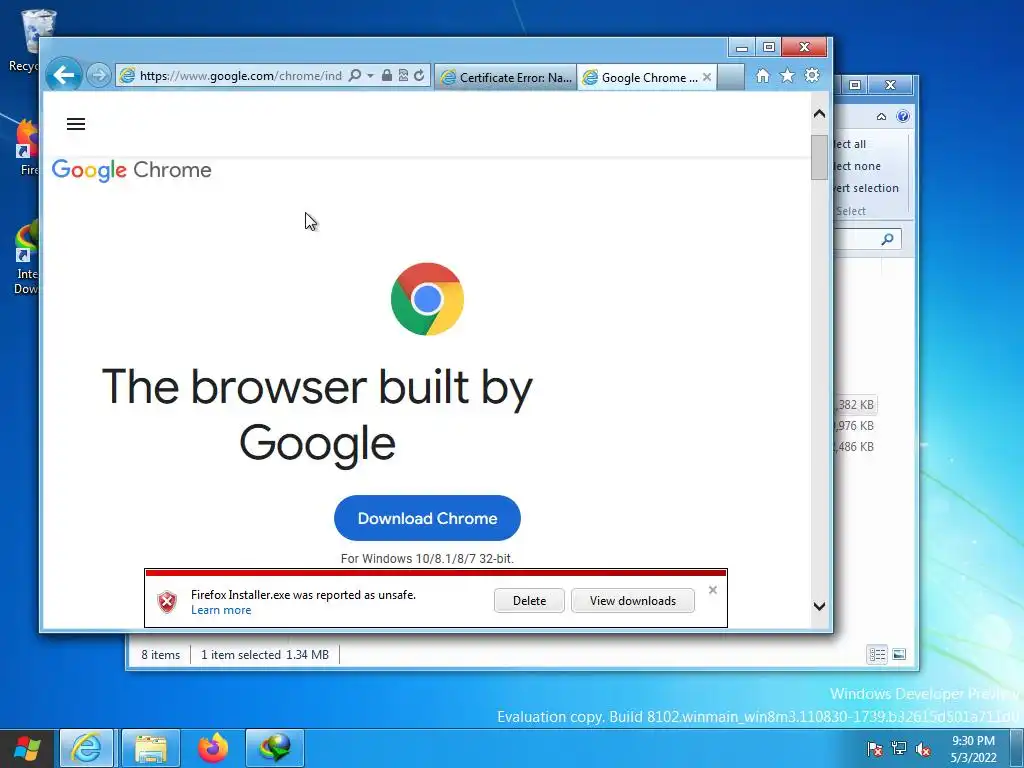Open the Learn more link
The height and width of the screenshot is (768, 1024).
click(221, 610)
